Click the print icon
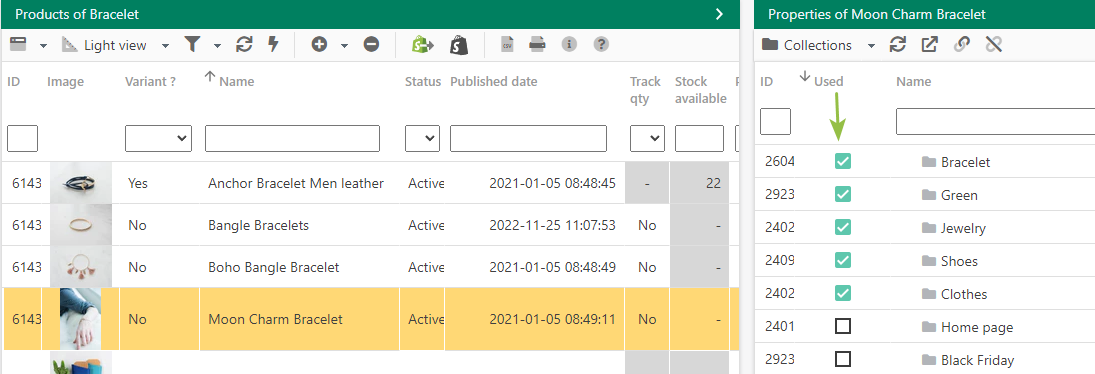Image resolution: width=1095 pixels, height=374 pixels. 537,45
